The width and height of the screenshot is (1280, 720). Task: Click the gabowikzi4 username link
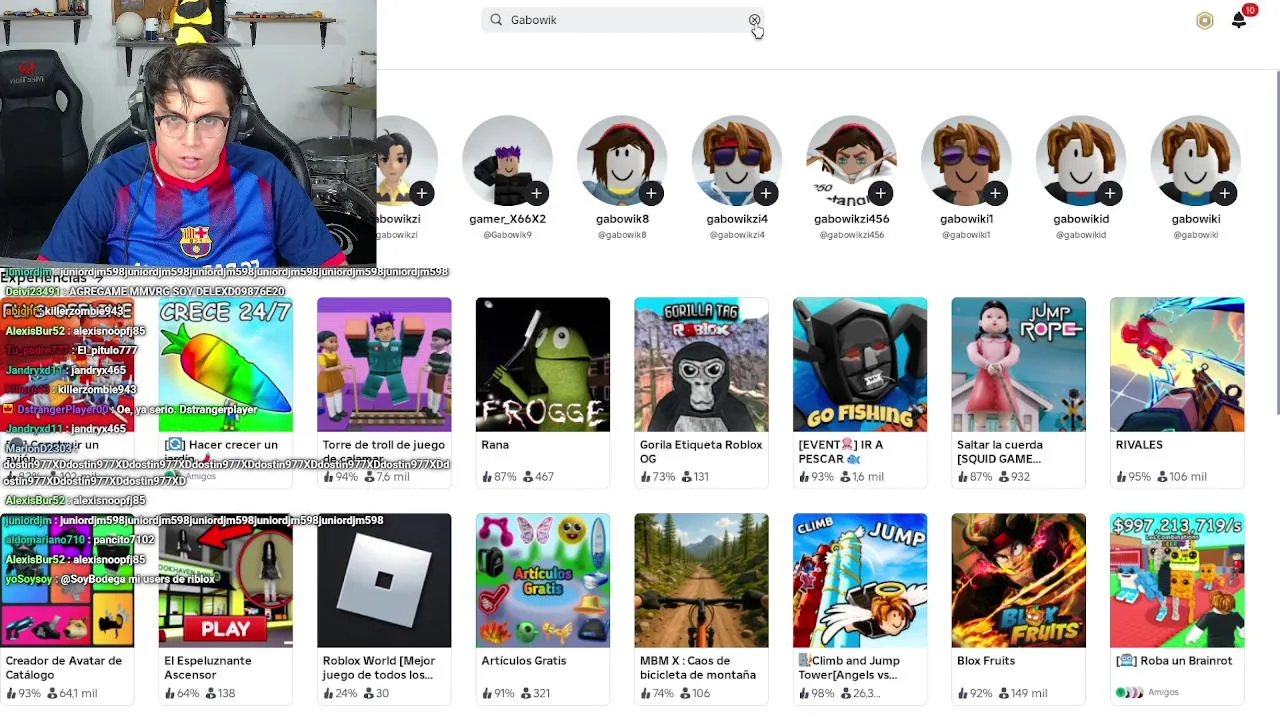(737, 219)
